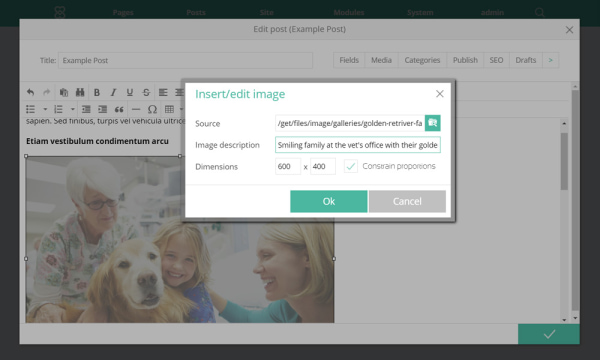Open find and replace binoculars icon

pos(80,92)
